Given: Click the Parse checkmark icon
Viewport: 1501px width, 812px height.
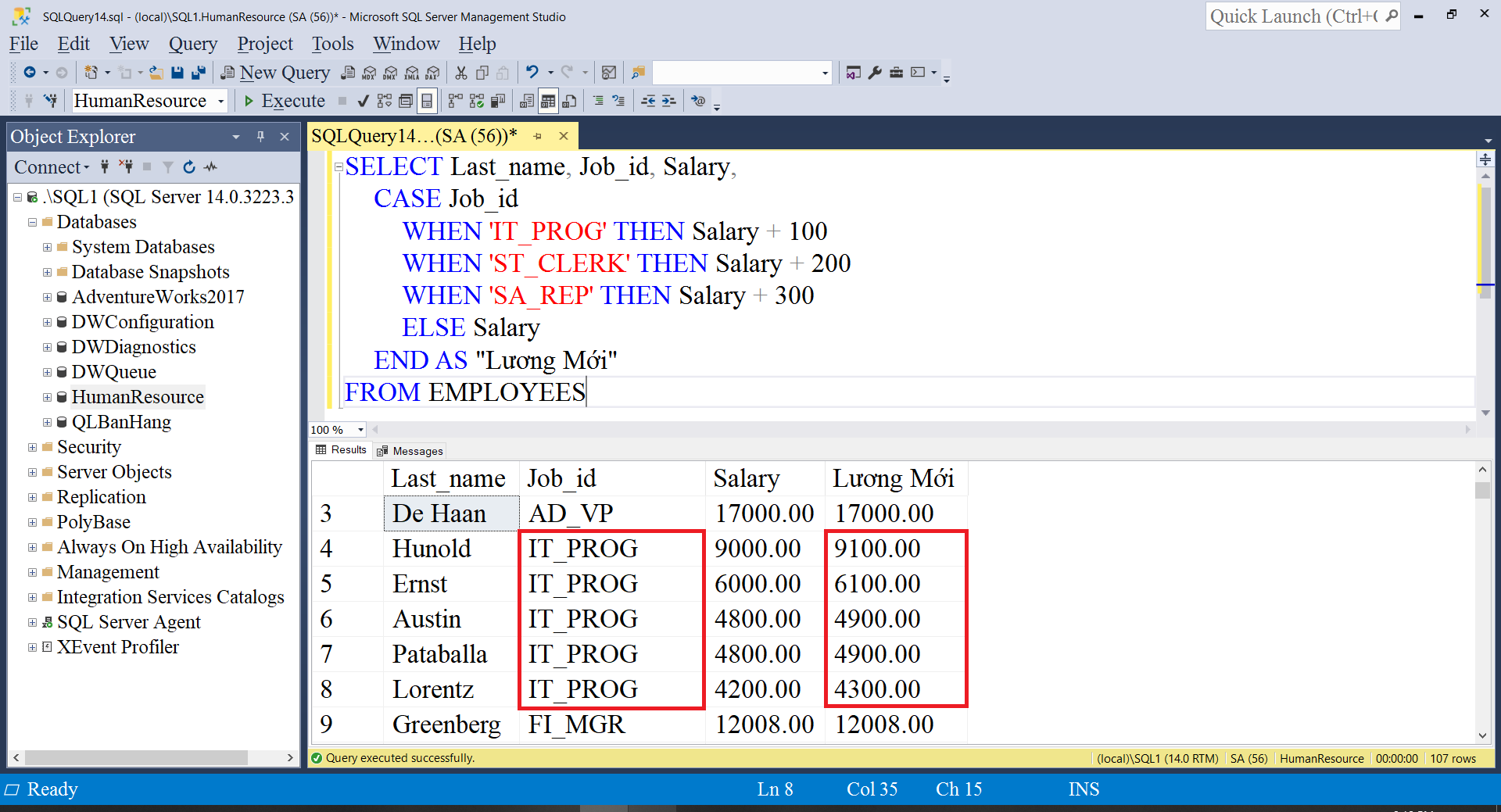Looking at the screenshot, I should (363, 101).
